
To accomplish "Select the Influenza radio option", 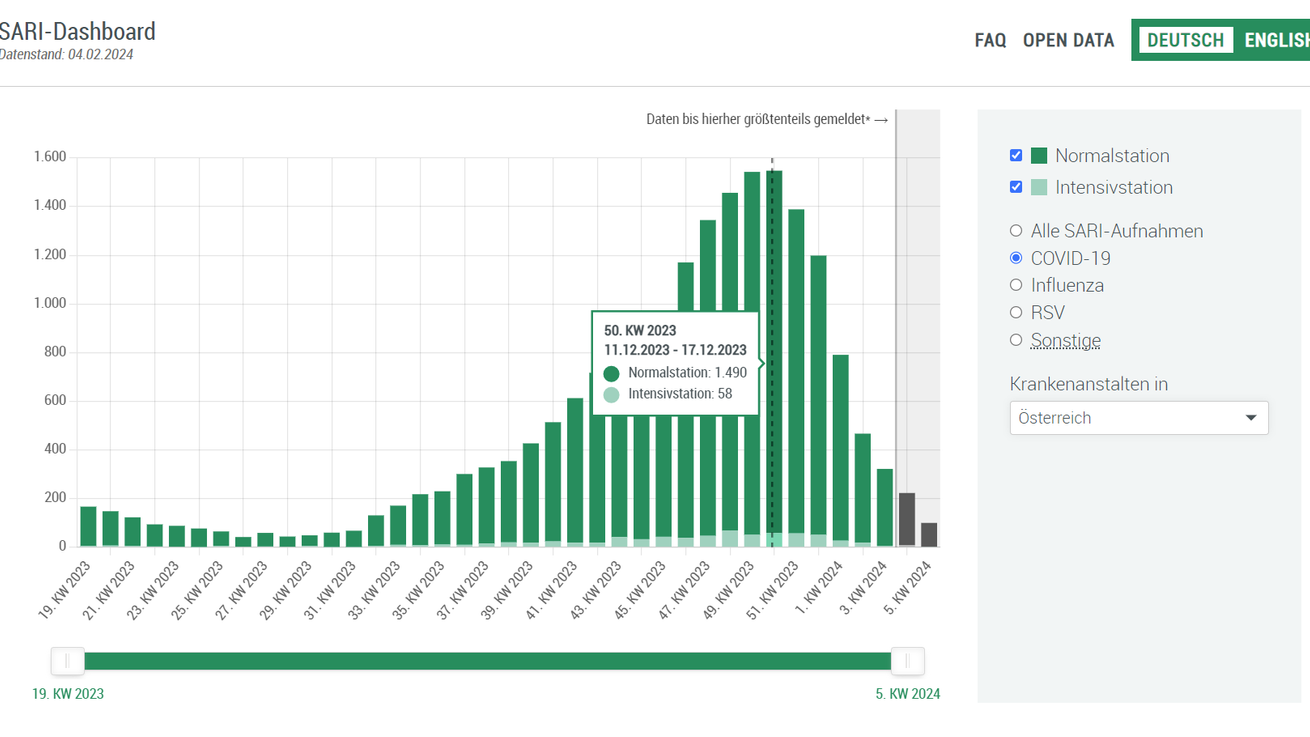I will point(1016,285).
